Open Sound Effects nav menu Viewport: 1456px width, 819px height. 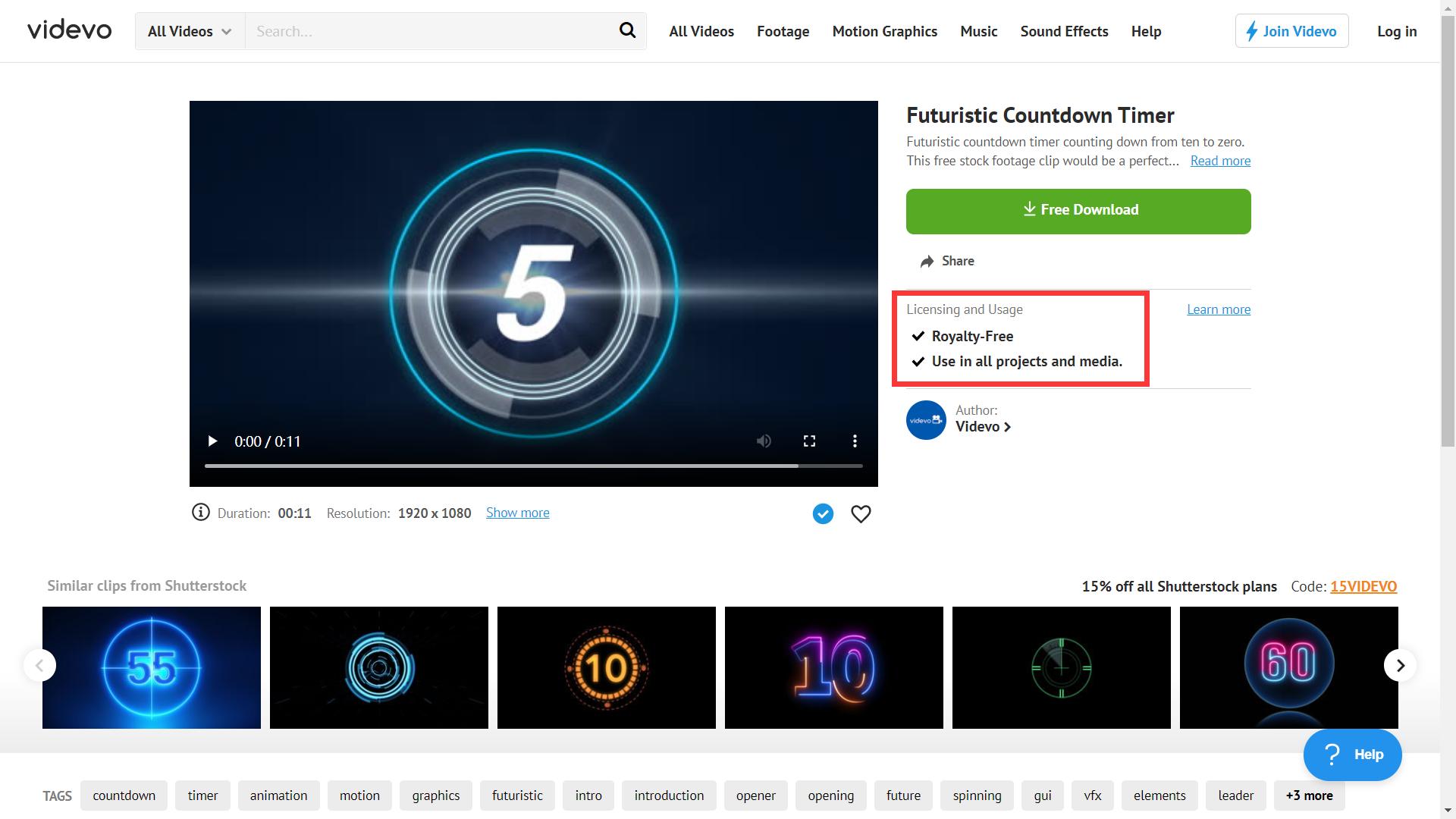[x=1064, y=31]
